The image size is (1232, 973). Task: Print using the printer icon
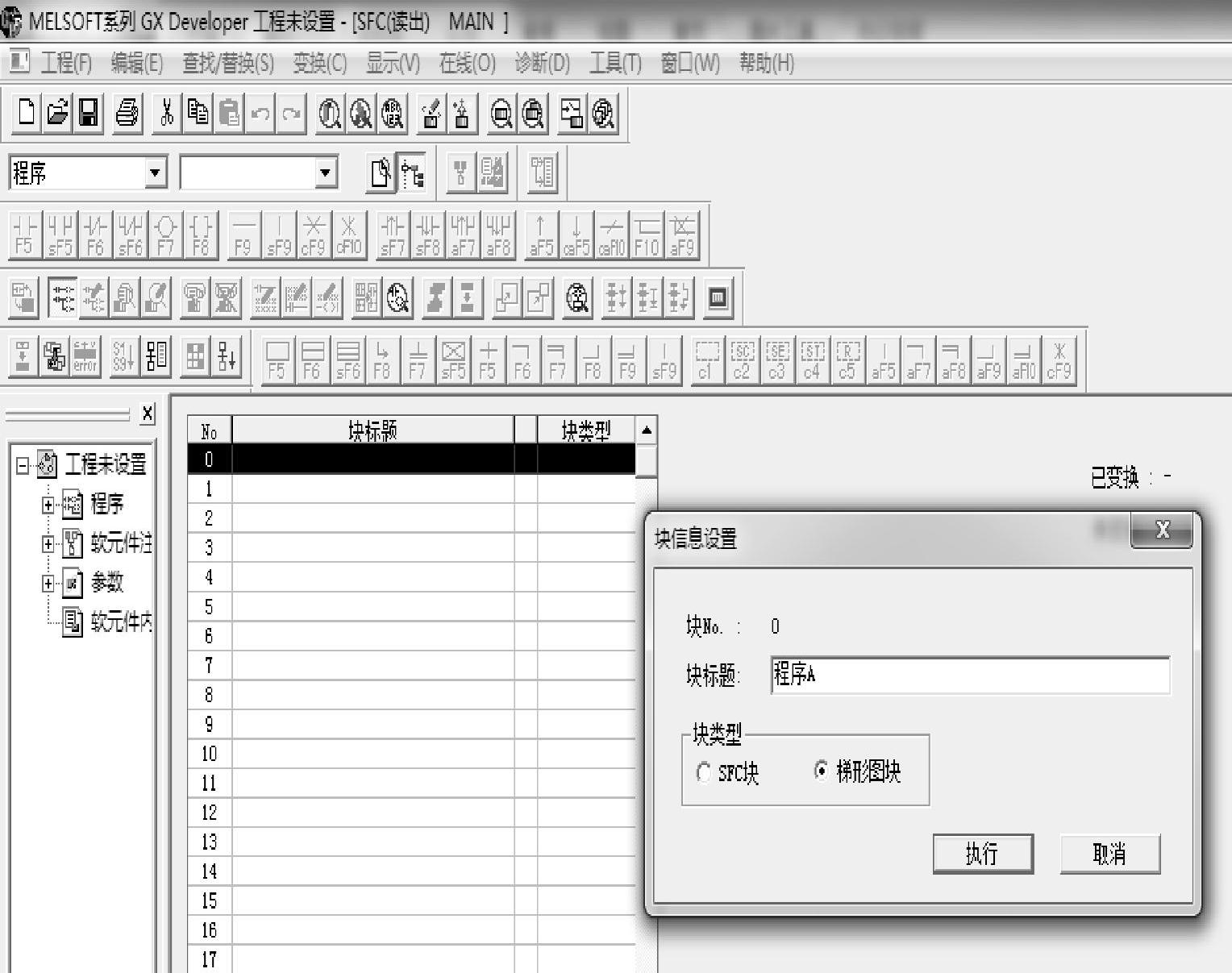coord(127,112)
